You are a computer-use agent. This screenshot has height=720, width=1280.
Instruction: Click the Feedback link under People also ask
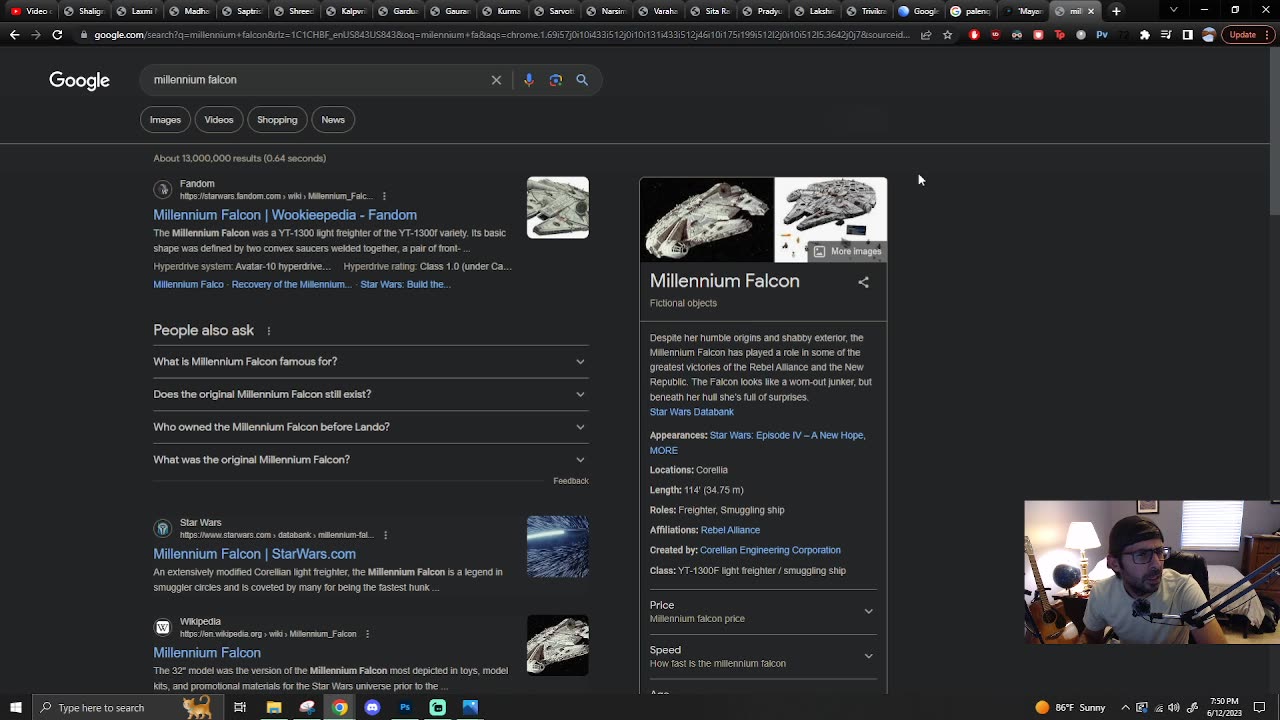point(571,481)
